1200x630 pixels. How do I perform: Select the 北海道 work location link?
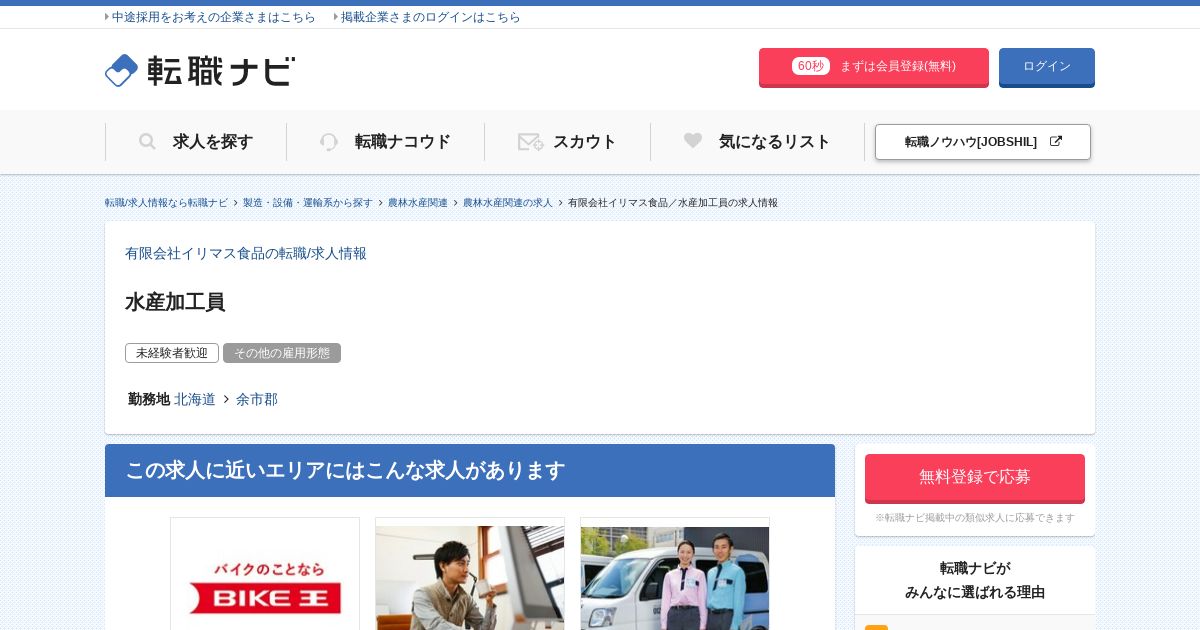[195, 400]
